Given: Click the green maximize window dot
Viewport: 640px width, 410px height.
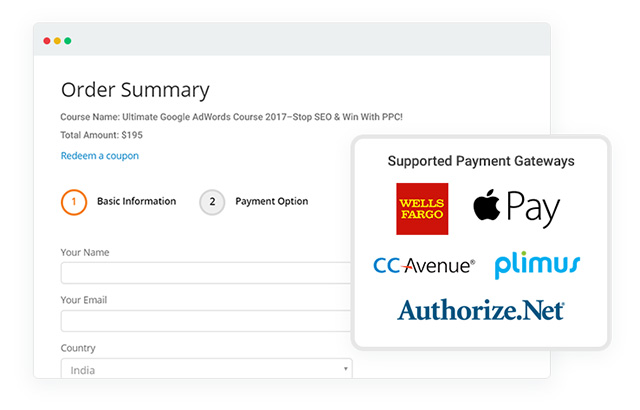Looking at the screenshot, I should (68, 41).
